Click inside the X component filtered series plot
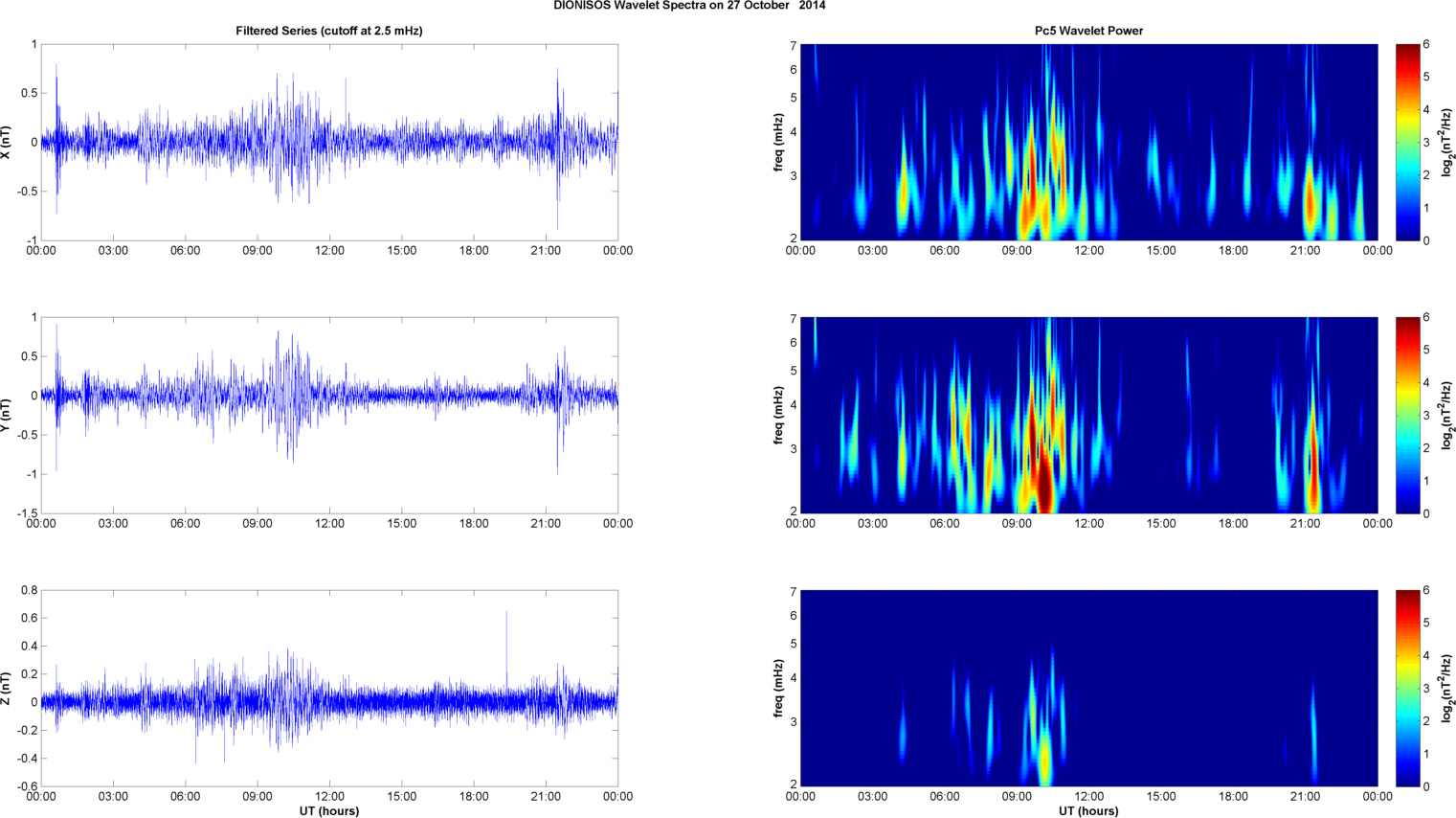The height and width of the screenshot is (818, 1456). [x=329, y=143]
